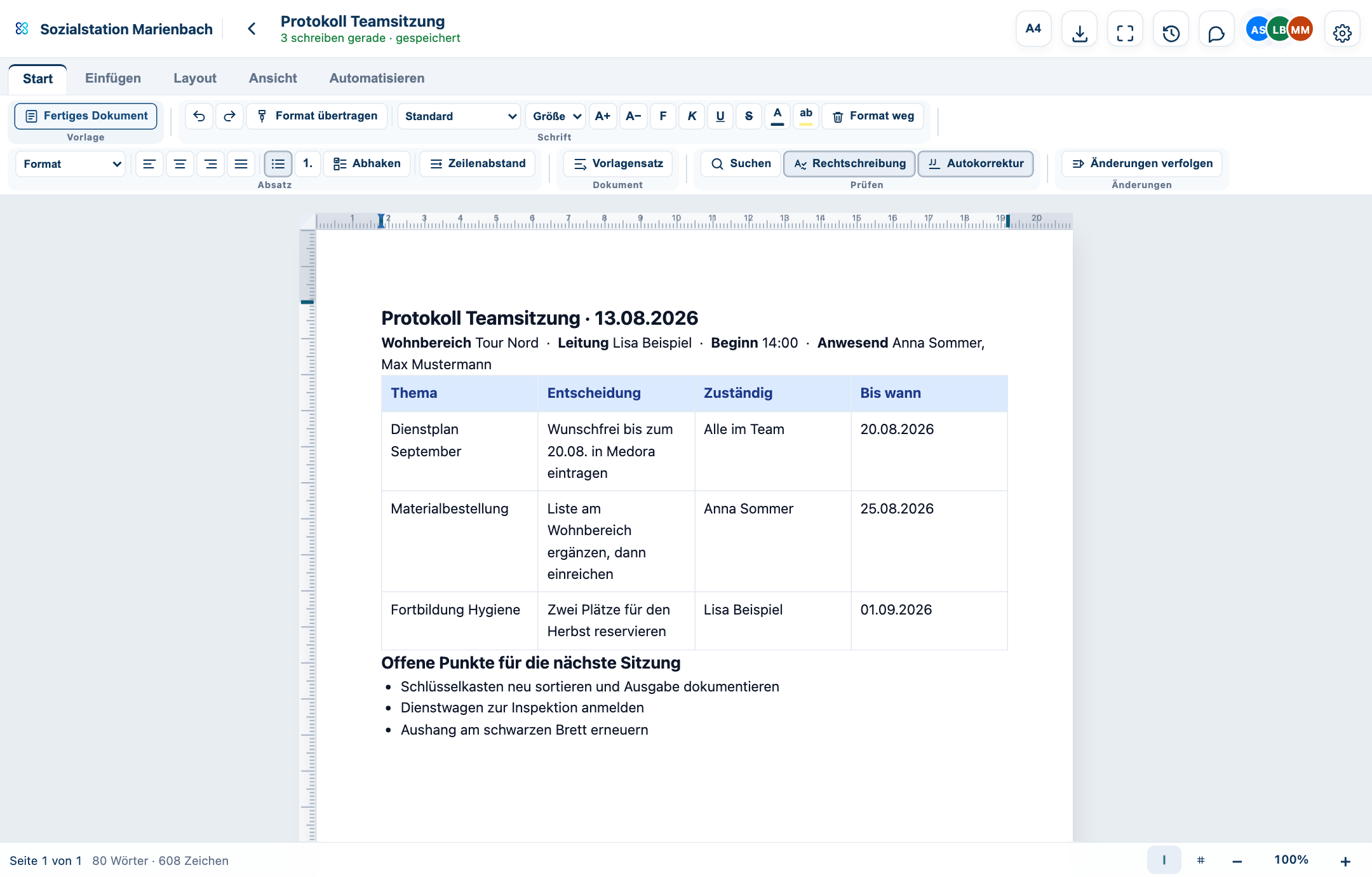Click the Materialbestellung table cell

(459, 541)
